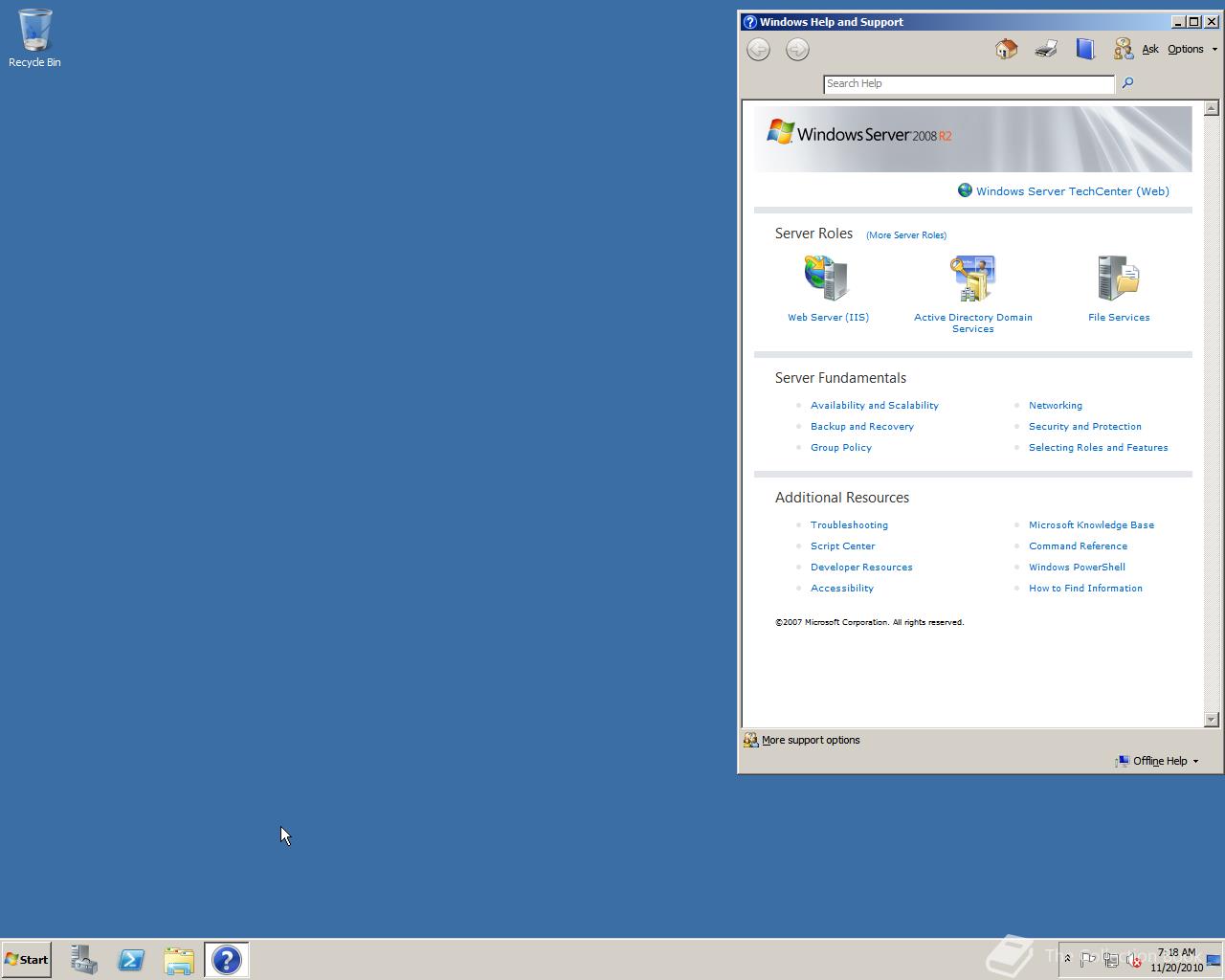The width and height of the screenshot is (1225, 980).
Task: Open the Group Policy help link
Action: pyautogui.click(x=840, y=447)
